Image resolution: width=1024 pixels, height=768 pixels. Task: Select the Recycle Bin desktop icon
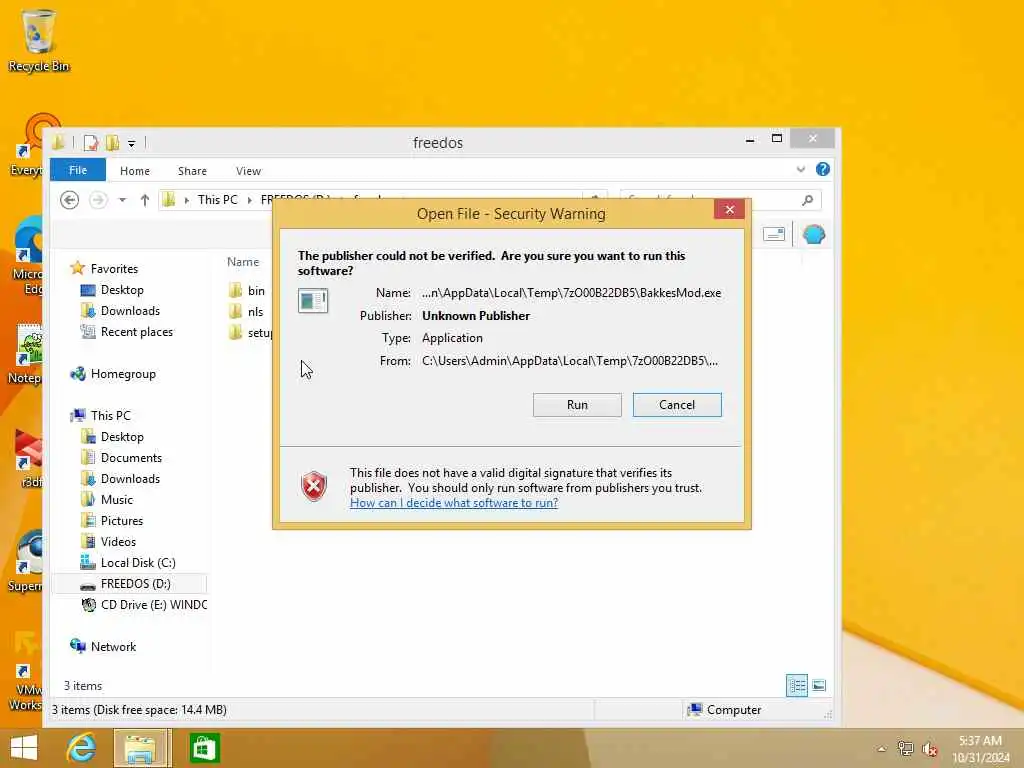pos(39,40)
